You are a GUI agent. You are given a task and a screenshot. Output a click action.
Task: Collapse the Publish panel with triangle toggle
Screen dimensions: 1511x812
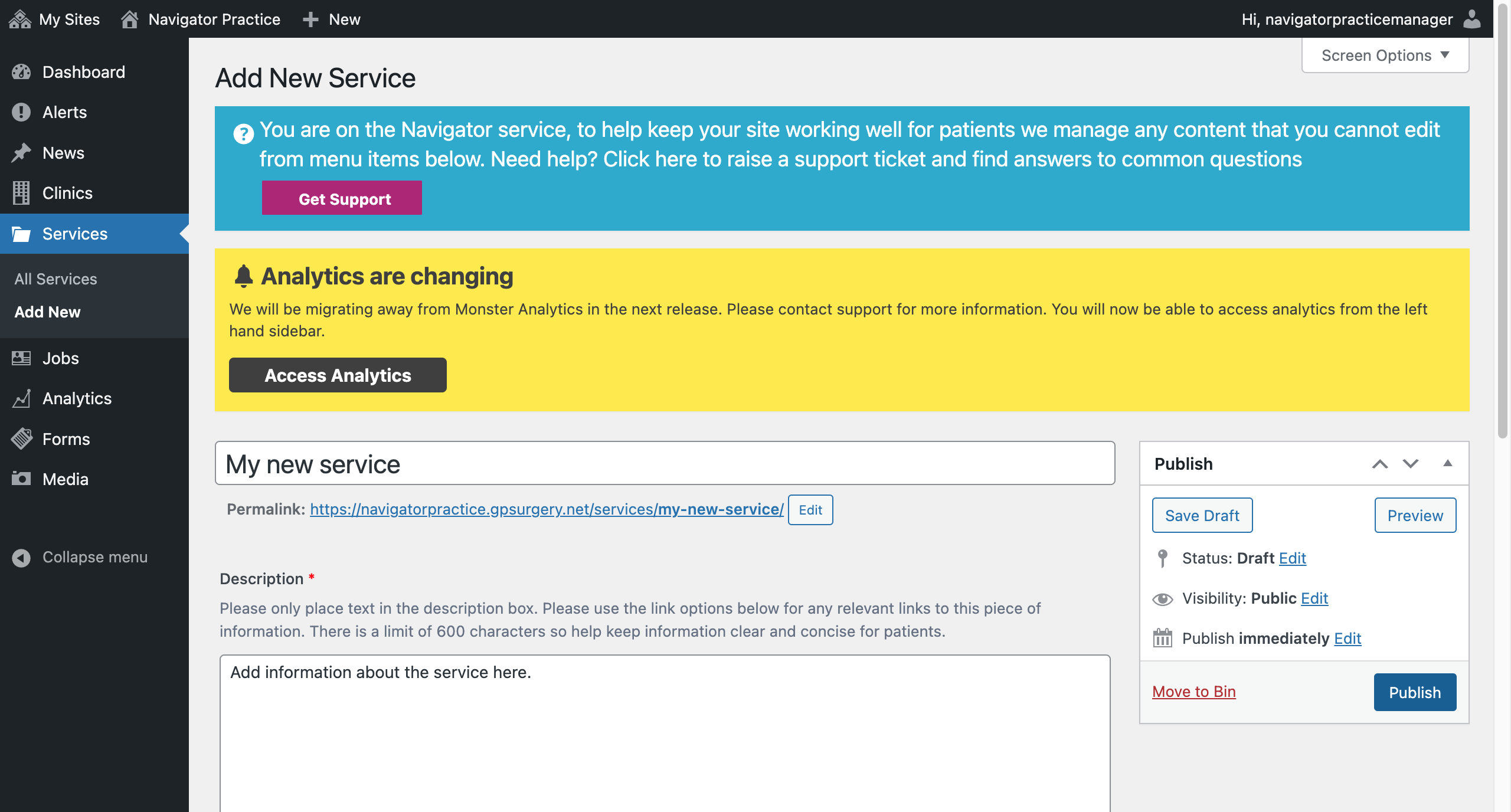tap(1448, 463)
